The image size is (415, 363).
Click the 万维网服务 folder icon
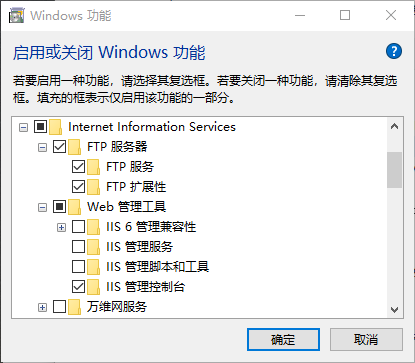pos(75,307)
